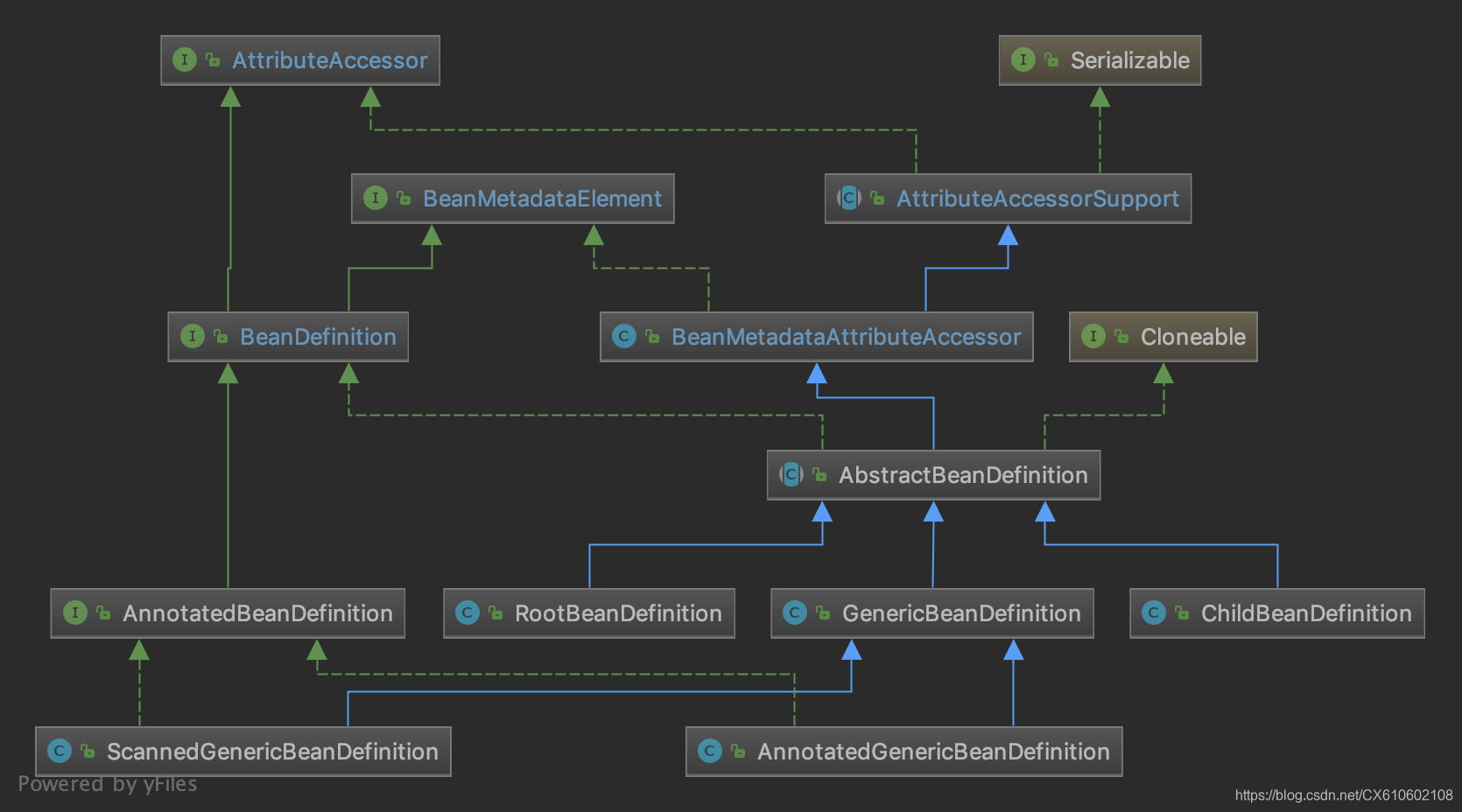Click the public lock icon on BeanDefinition
This screenshot has height=812, width=1462.
[x=221, y=336]
